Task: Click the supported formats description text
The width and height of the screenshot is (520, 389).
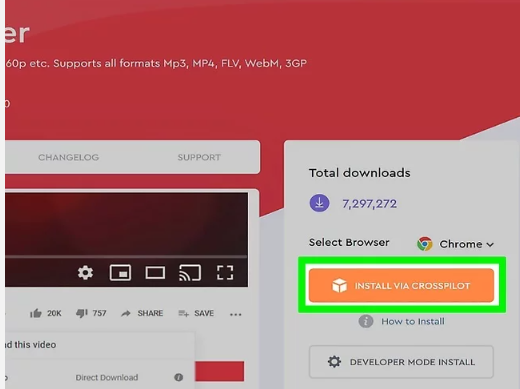Action: pos(156,63)
